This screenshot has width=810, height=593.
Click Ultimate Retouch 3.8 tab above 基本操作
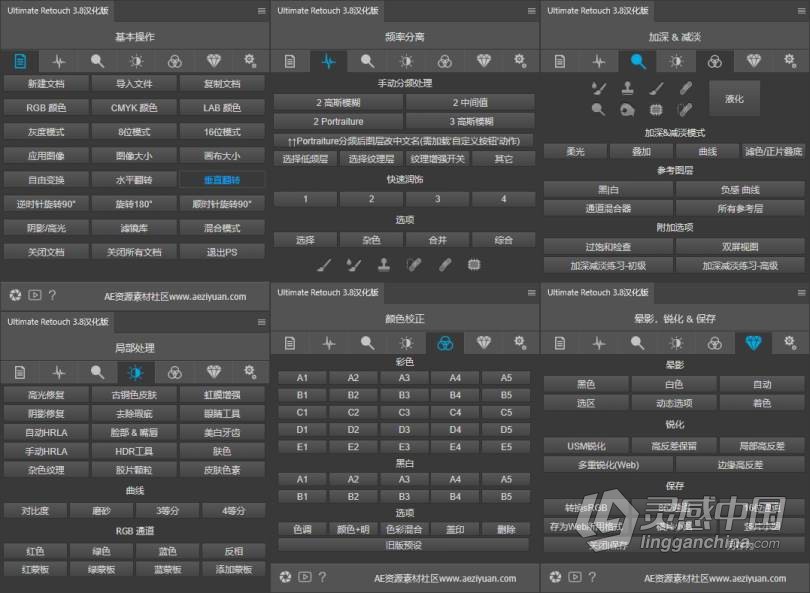pos(58,10)
